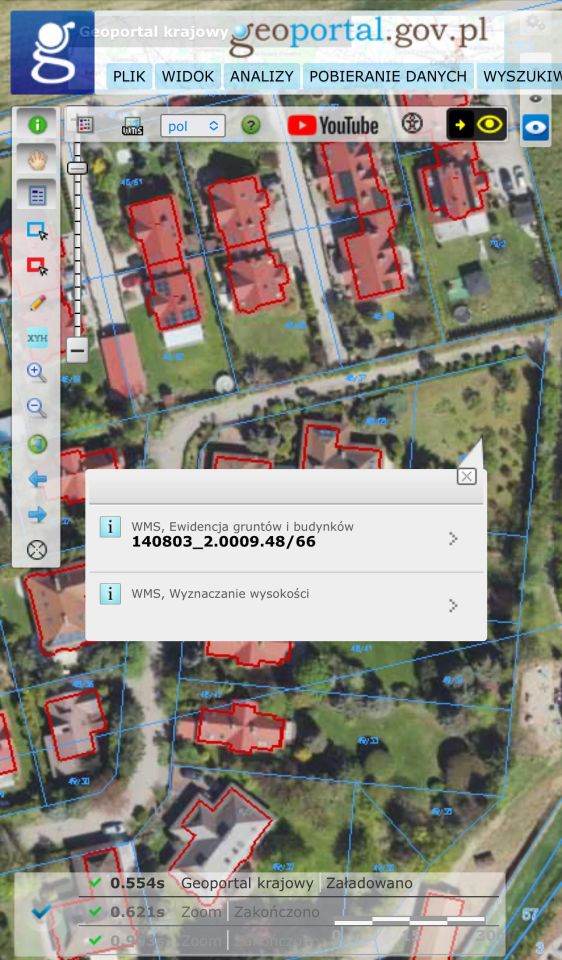Open the ANALIZY menu
This screenshot has width=562, height=960.
[262, 77]
